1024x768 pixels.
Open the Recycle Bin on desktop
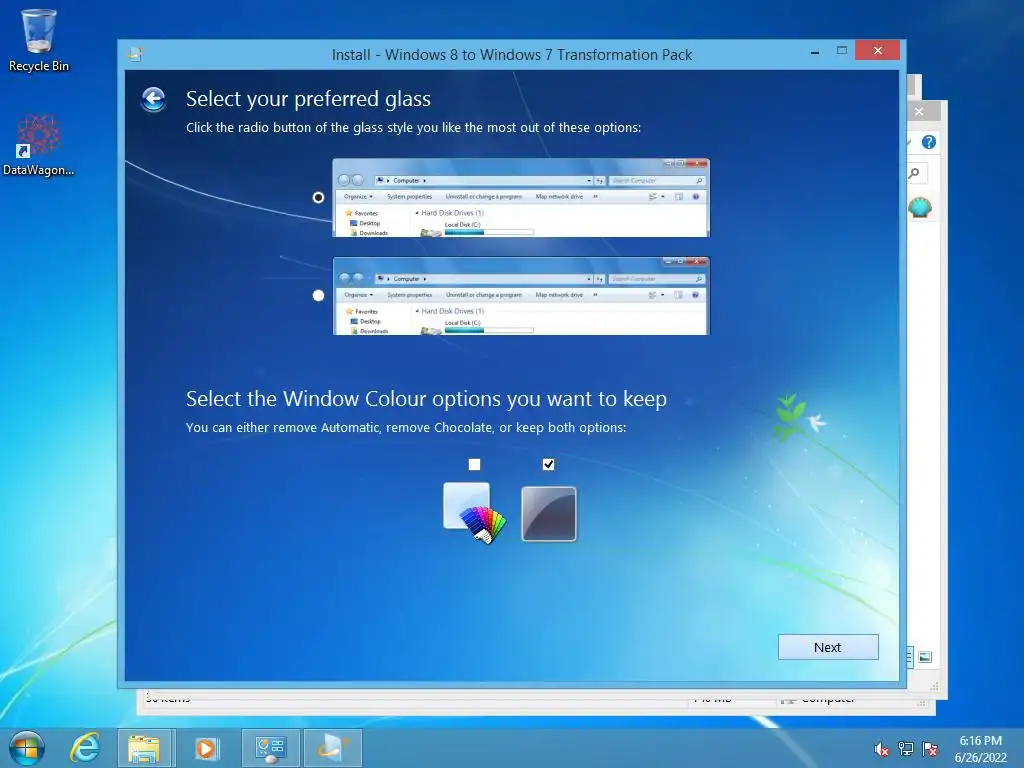tap(39, 40)
